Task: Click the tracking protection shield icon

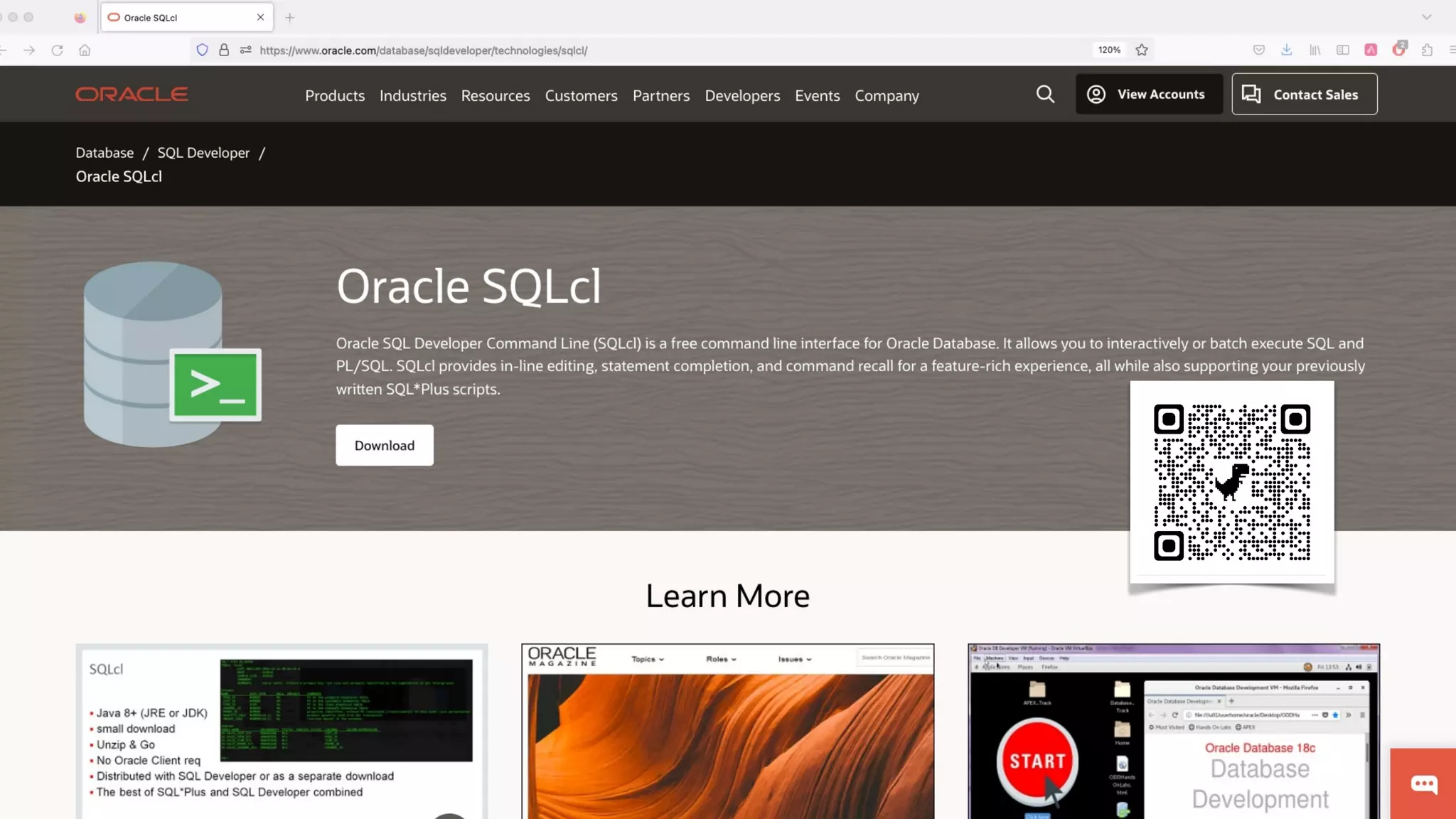Action: [x=202, y=50]
